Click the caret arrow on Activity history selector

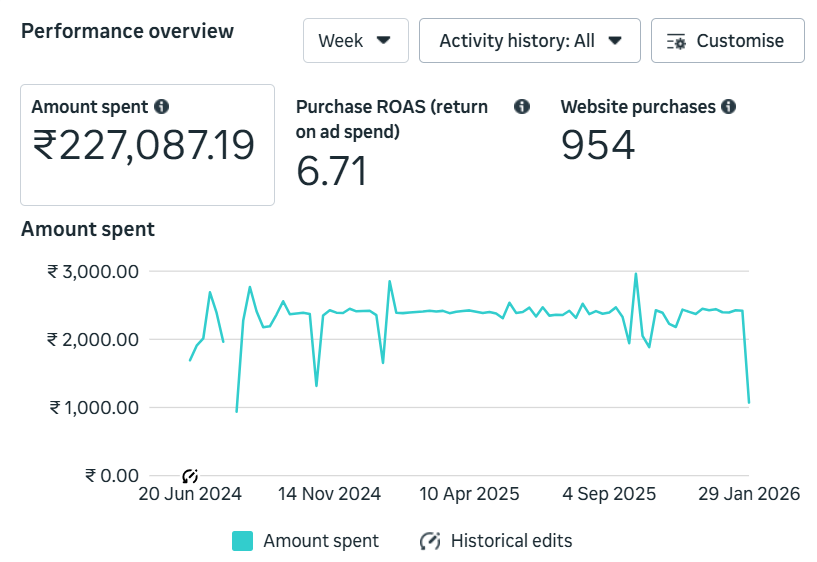[x=615, y=41]
